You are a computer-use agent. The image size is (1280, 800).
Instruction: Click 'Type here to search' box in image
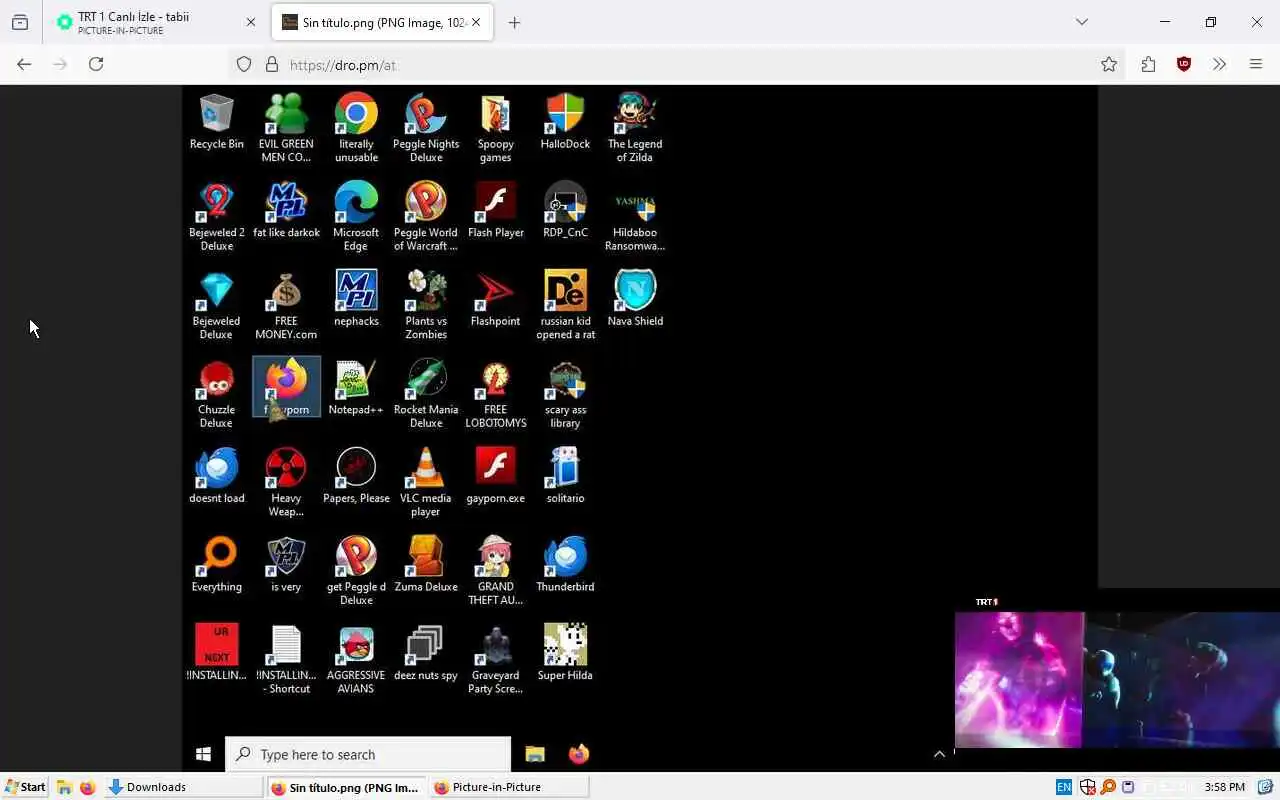[368, 755]
